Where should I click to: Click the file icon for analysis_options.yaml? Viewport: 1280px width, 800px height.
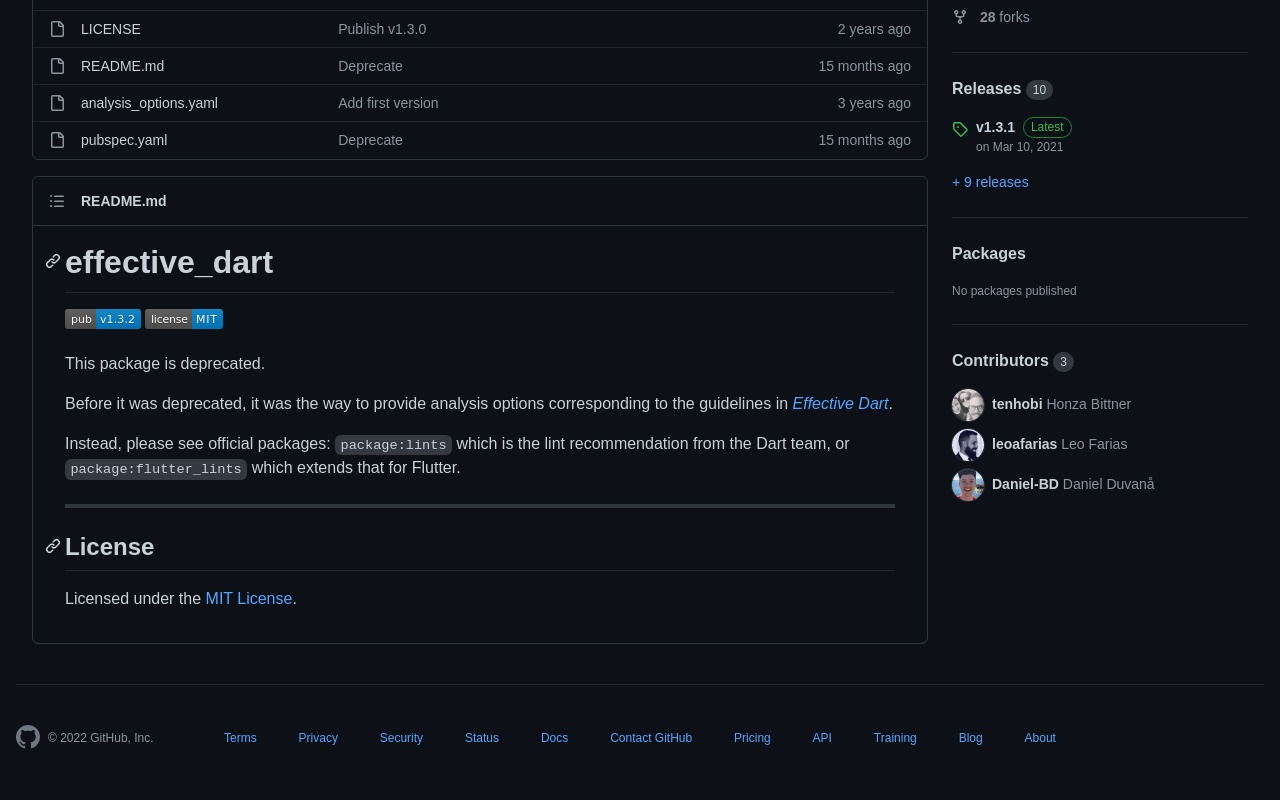click(x=57, y=103)
